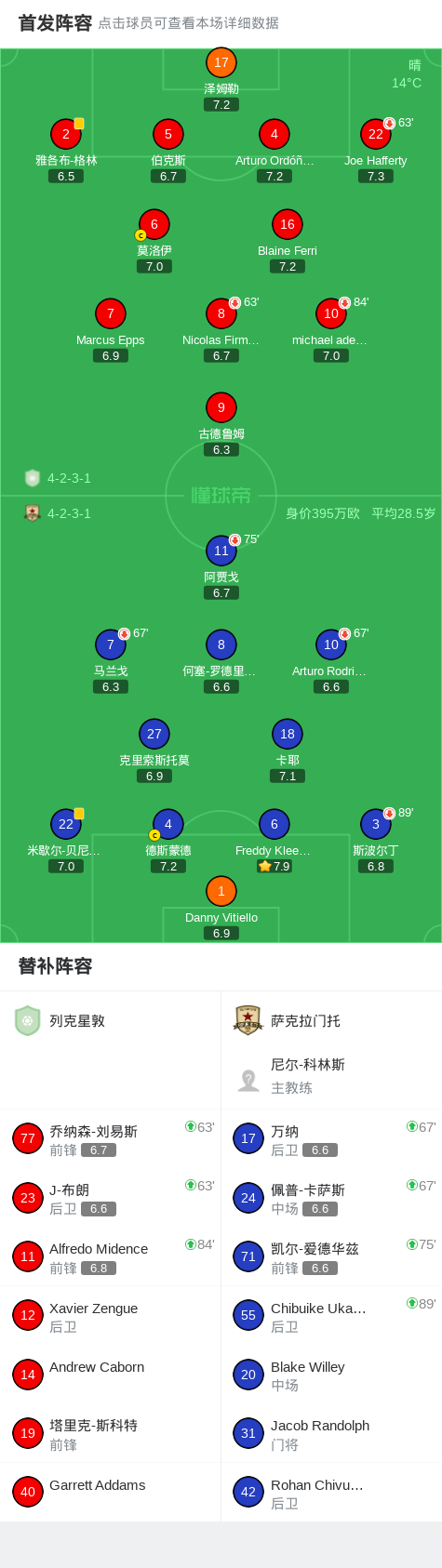Select goalkeeper Danny Vitiello orange icon

(x=221, y=891)
